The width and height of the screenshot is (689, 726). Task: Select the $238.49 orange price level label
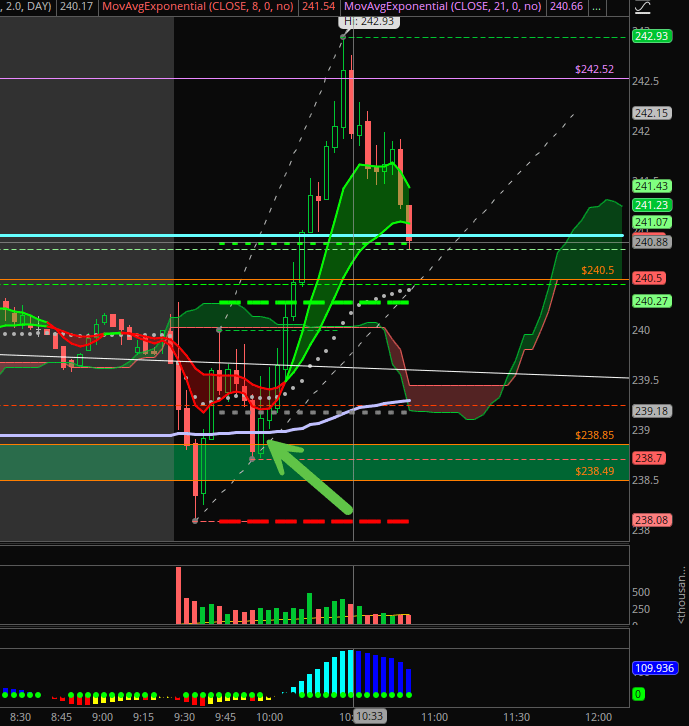coord(594,471)
